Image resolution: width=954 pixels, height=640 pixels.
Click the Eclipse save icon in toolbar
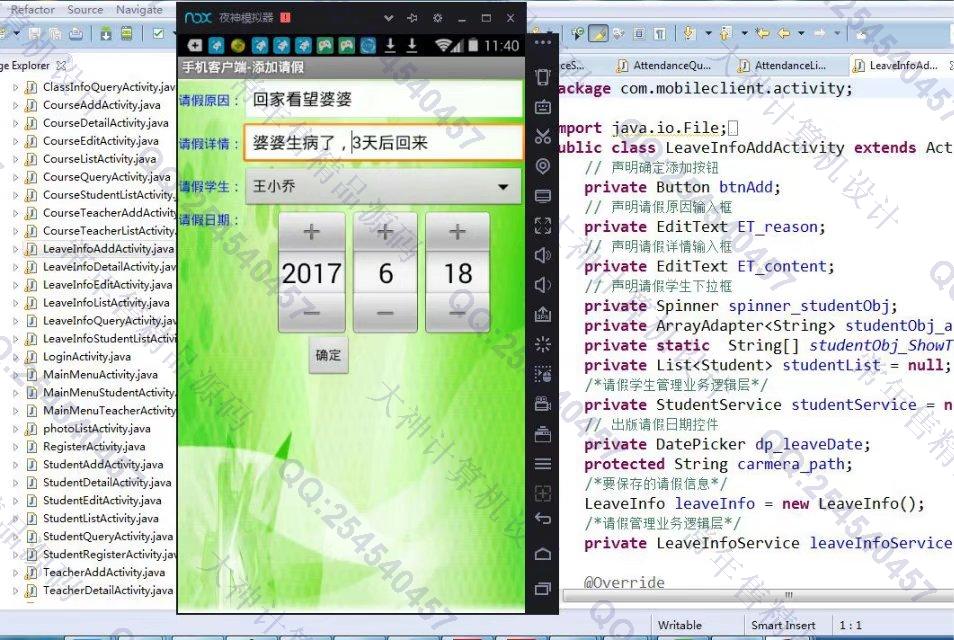[35, 33]
